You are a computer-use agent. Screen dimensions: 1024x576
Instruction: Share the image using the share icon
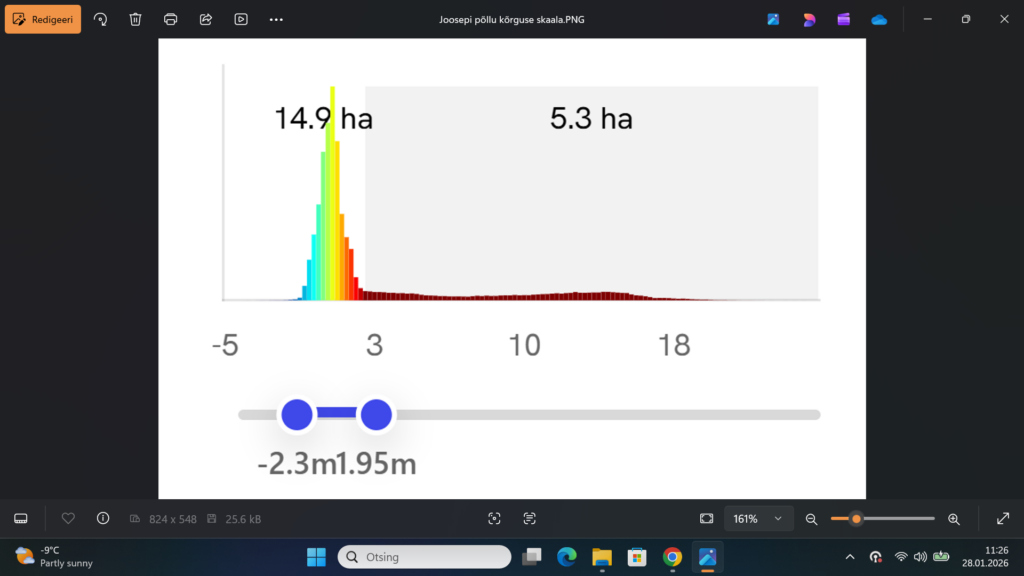(x=206, y=19)
